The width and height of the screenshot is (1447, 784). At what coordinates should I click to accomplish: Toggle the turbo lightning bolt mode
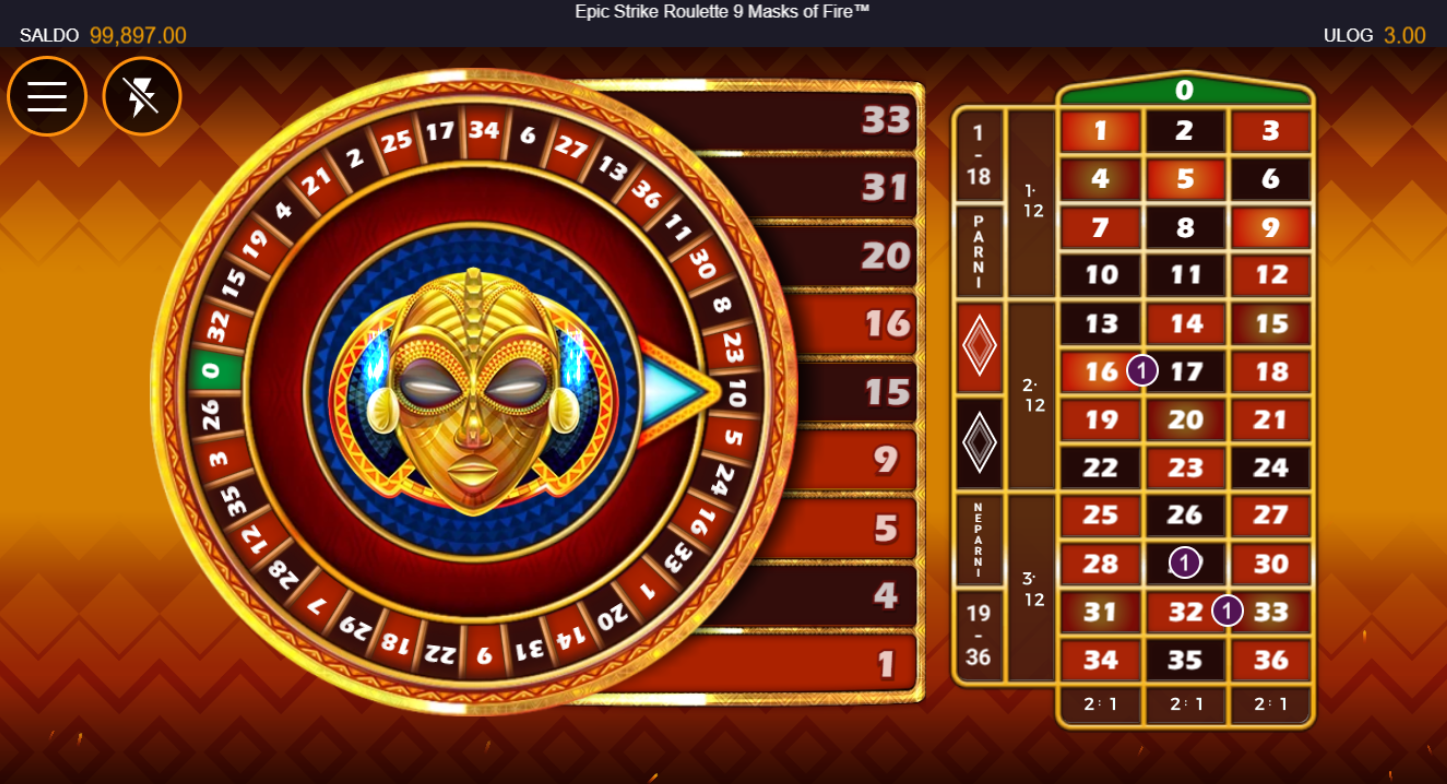[x=142, y=96]
